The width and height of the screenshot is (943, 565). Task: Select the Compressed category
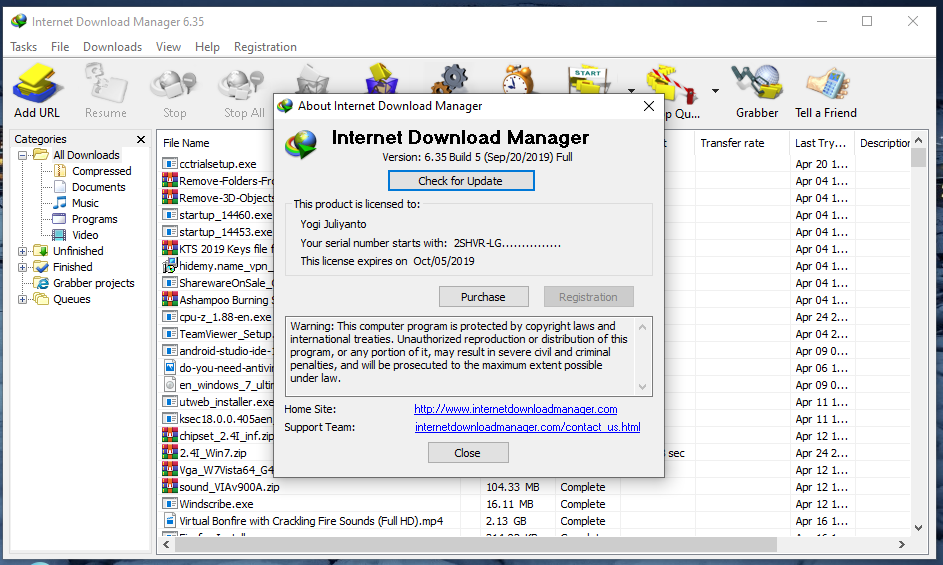pyautogui.click(x=101, y=171)
